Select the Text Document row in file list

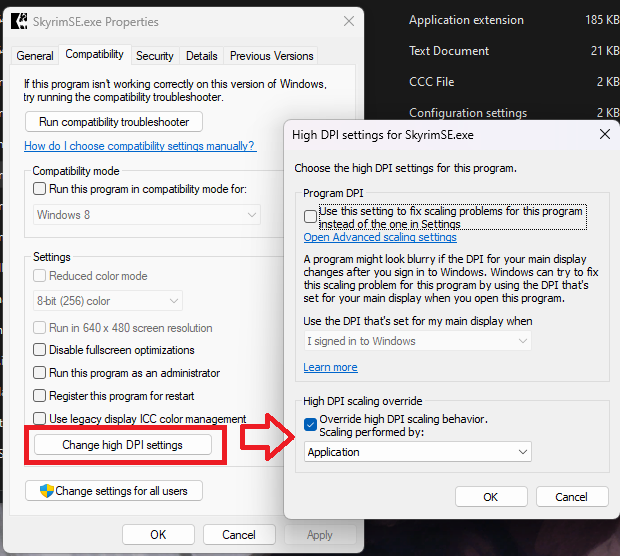[513, 51]
